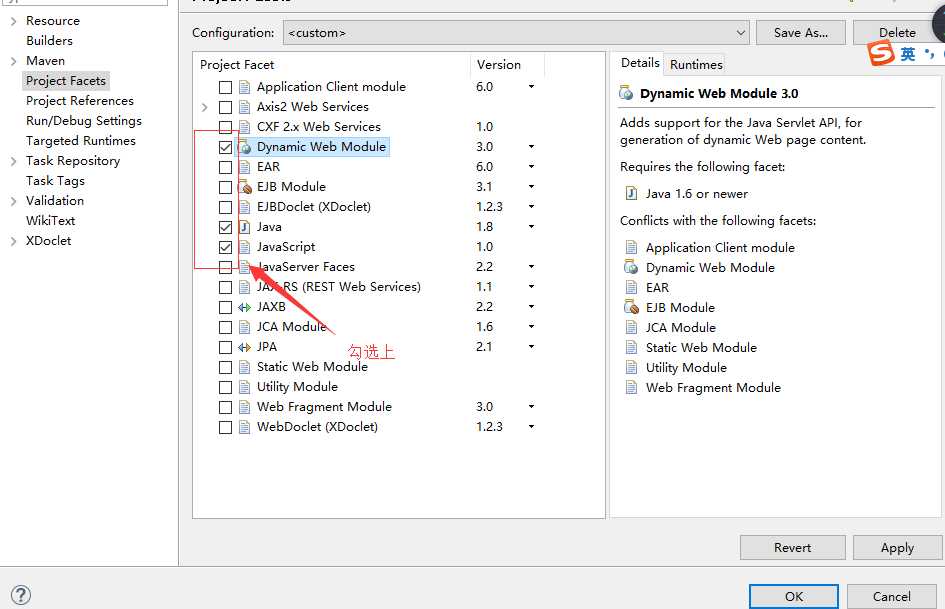Click the Application Client module facet icon

(245, 87)
